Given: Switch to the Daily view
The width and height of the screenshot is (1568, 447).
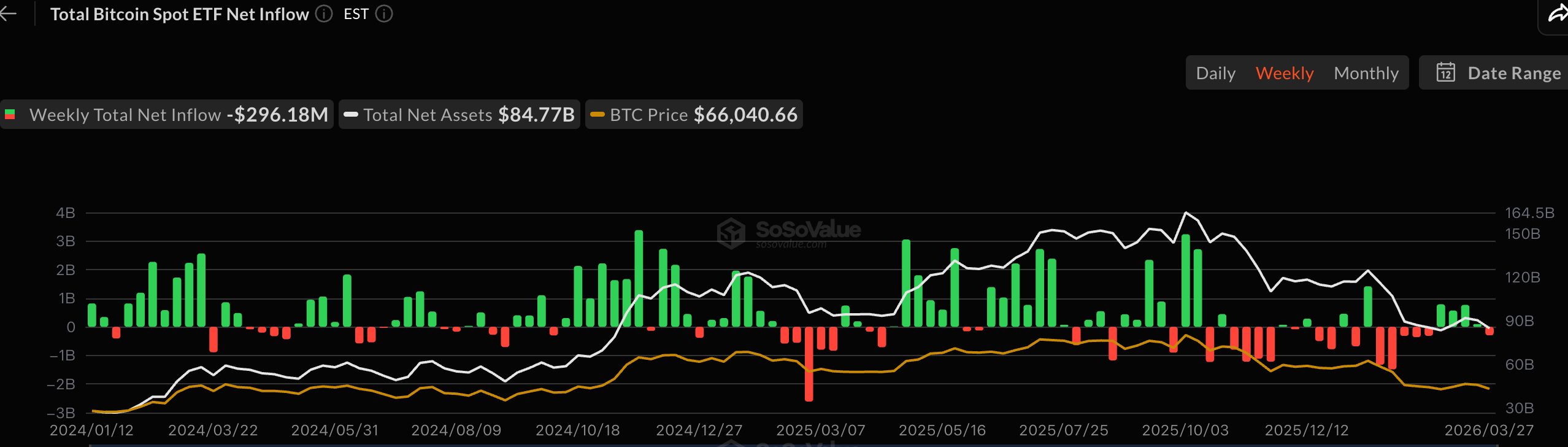Looking at the screenshot, I should point(1215,73).
